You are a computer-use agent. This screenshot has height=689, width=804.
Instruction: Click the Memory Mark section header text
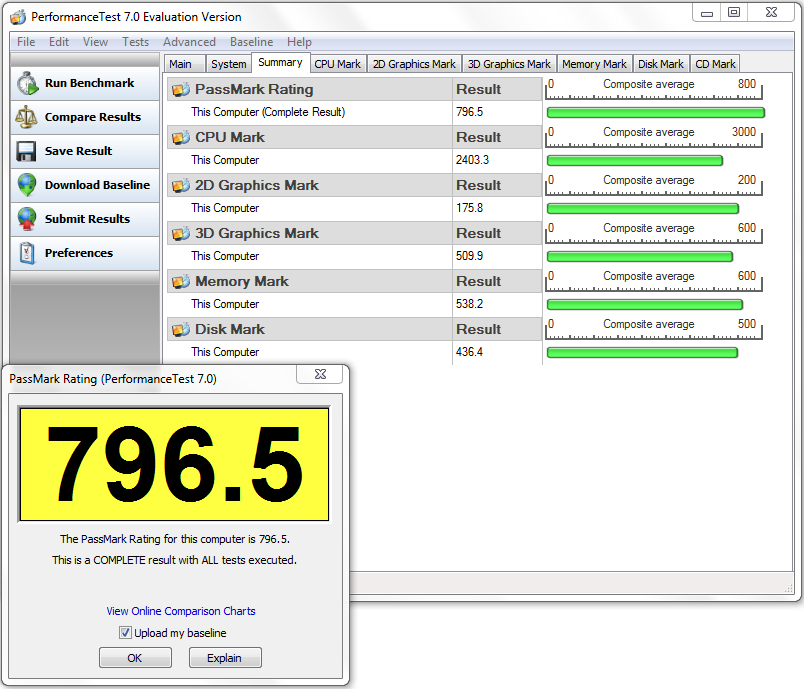point(242,281)
